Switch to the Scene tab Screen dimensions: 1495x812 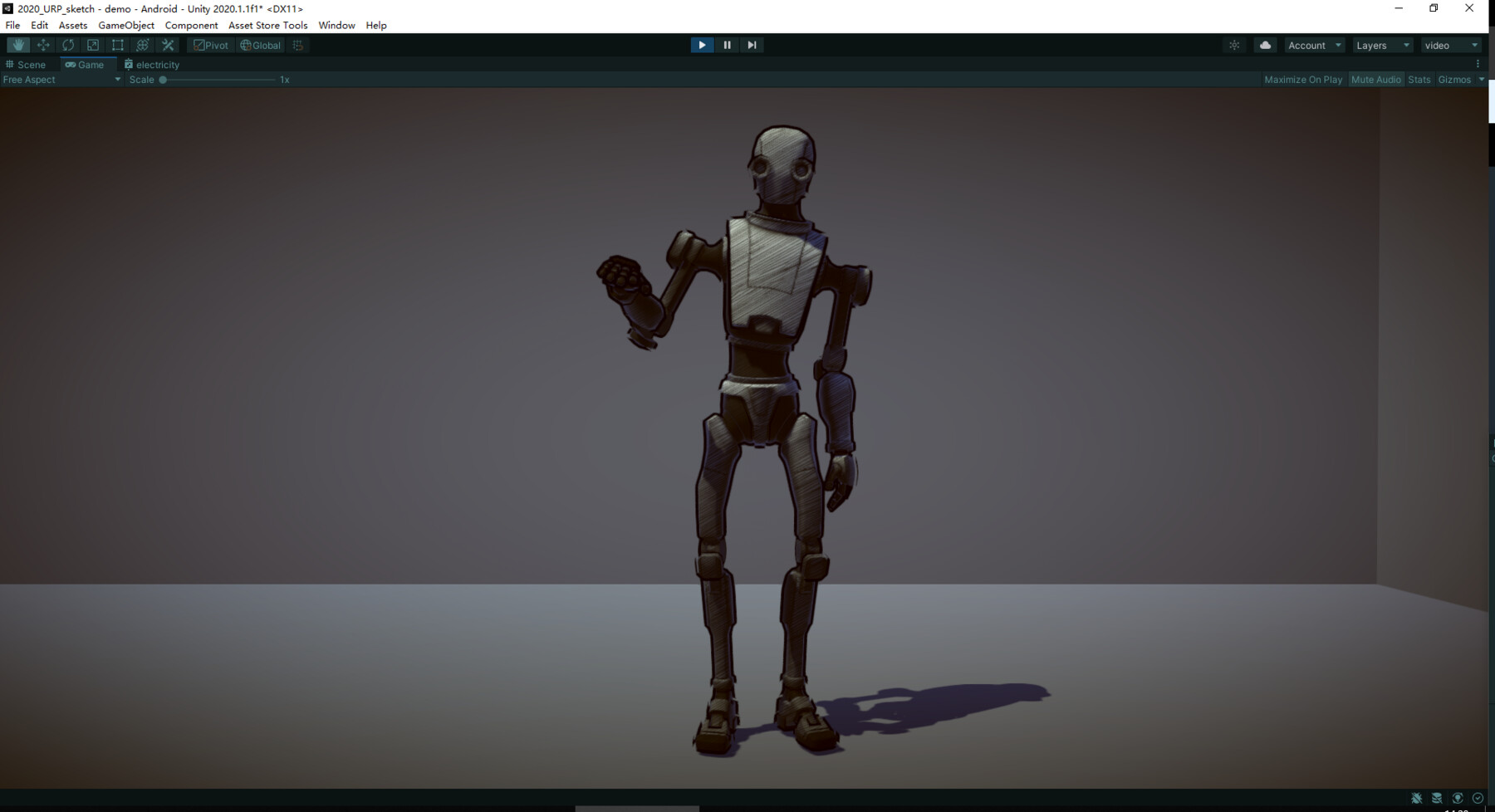coord(27,64)
